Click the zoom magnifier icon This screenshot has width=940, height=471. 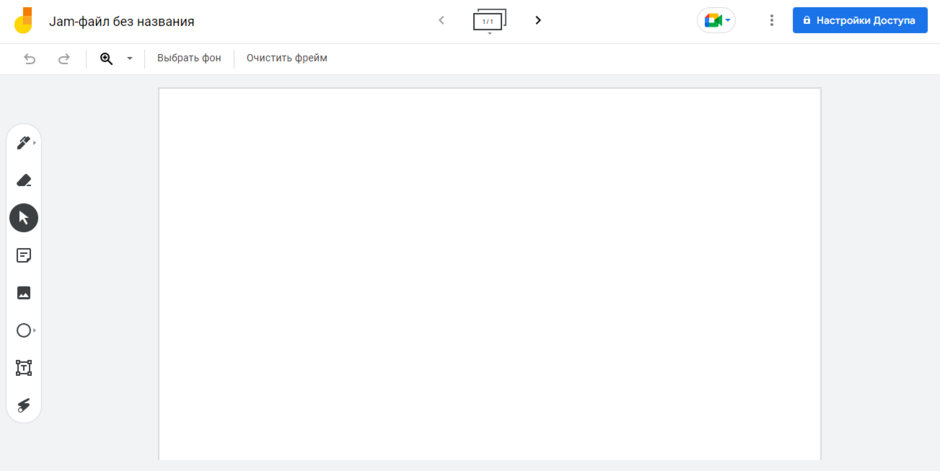tap(107, 59)
